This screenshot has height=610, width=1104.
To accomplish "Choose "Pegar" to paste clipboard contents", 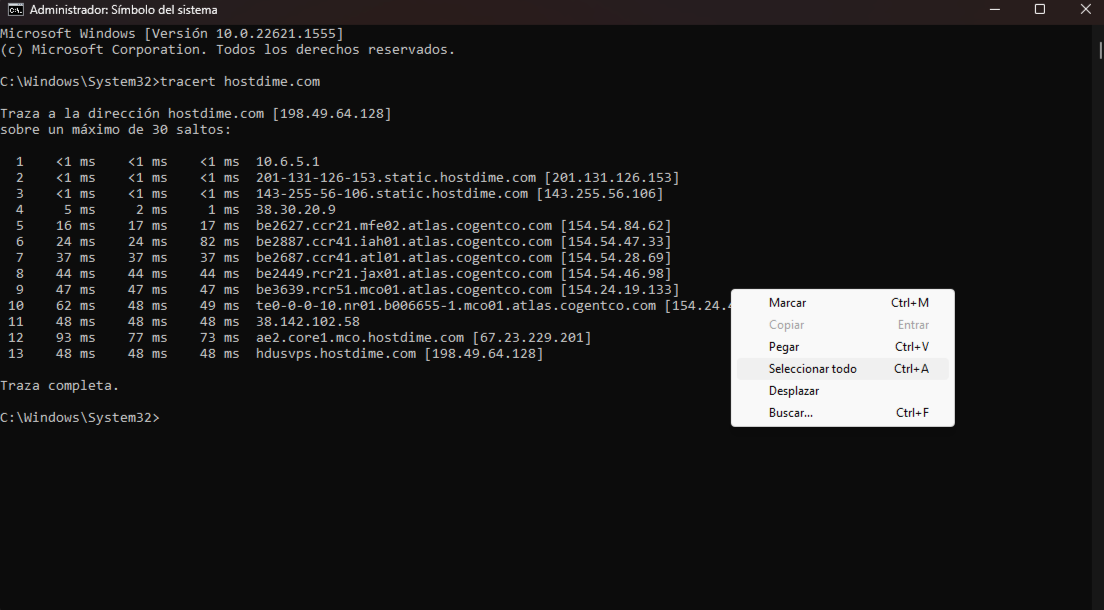I will [784, 346].
